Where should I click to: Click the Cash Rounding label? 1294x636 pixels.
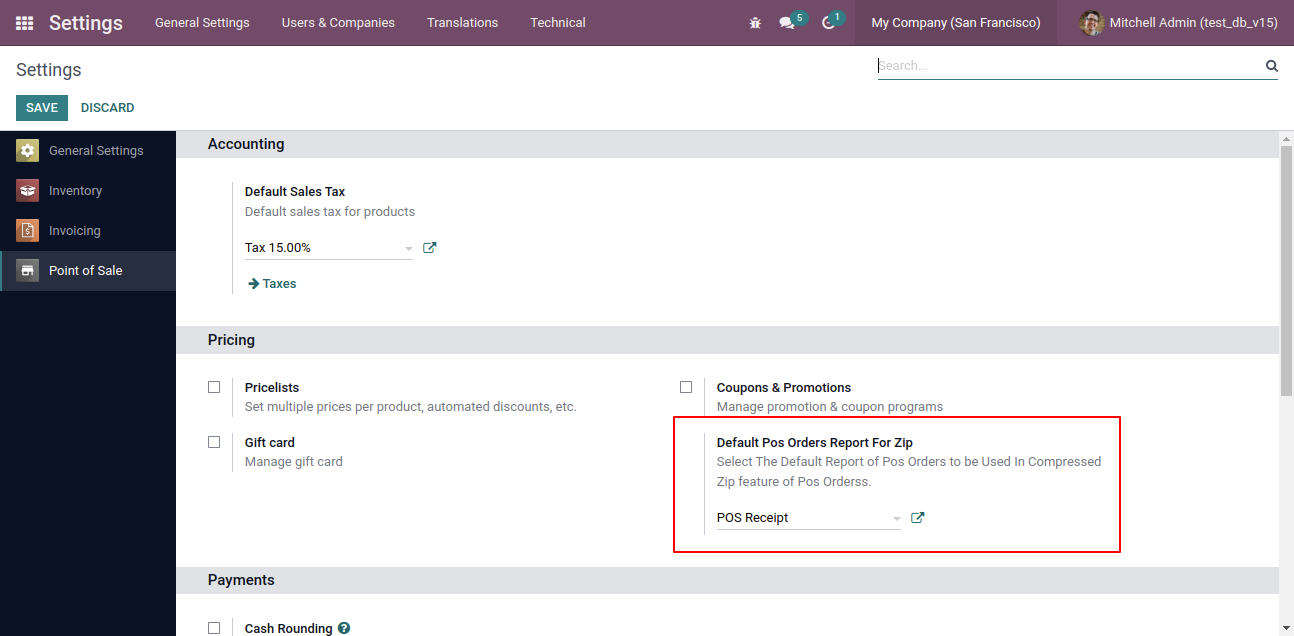click(x=289, y=629)
